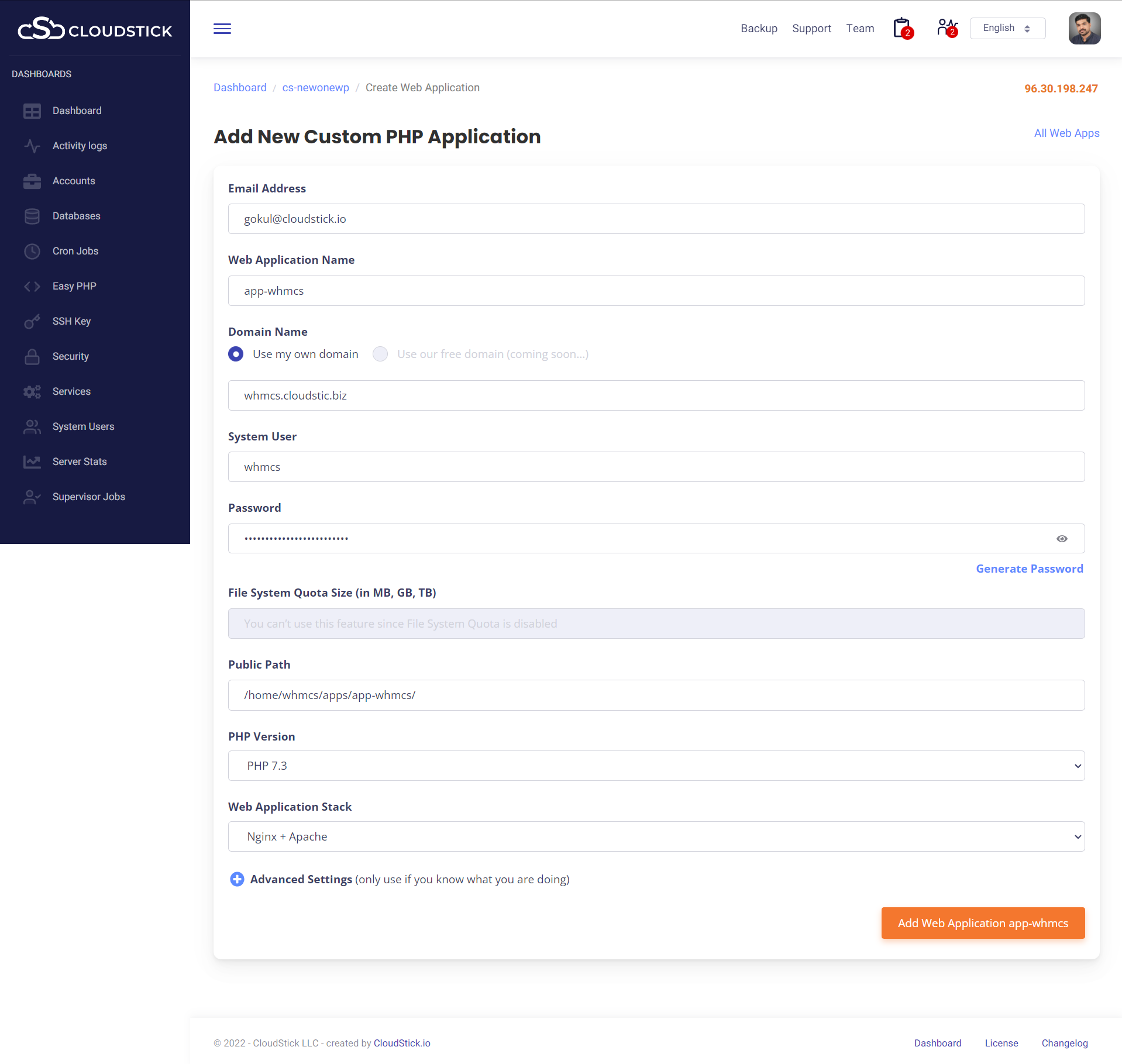Select the Use my own domain option
The image size is (1122, 1064).
click(236, 354)
